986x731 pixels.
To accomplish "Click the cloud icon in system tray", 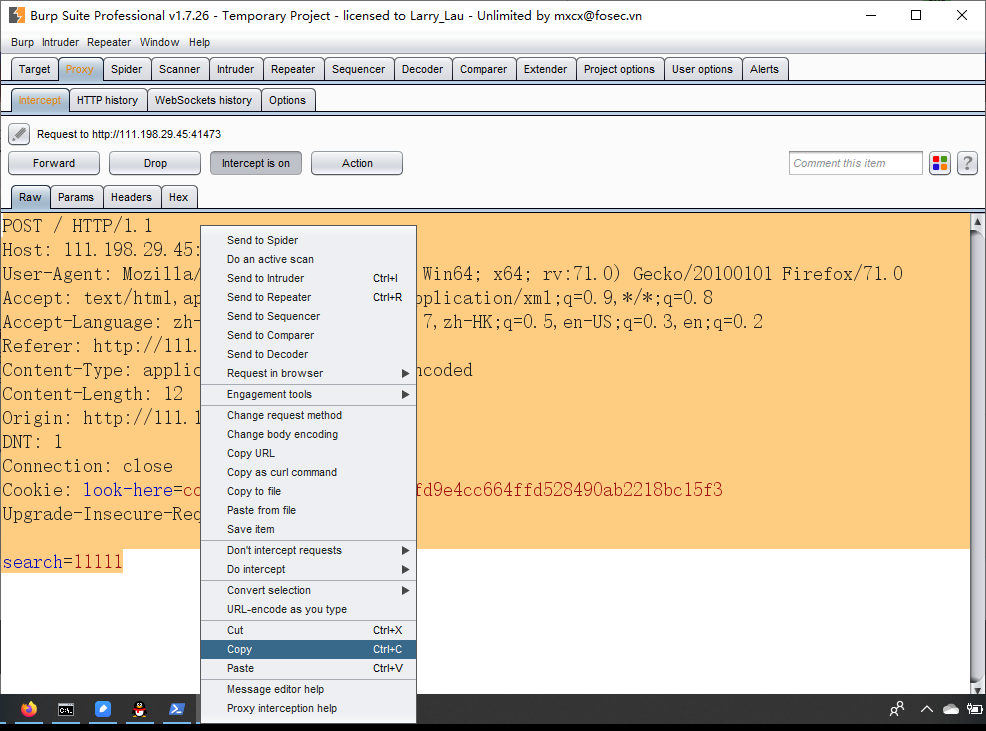I will 951,709.
